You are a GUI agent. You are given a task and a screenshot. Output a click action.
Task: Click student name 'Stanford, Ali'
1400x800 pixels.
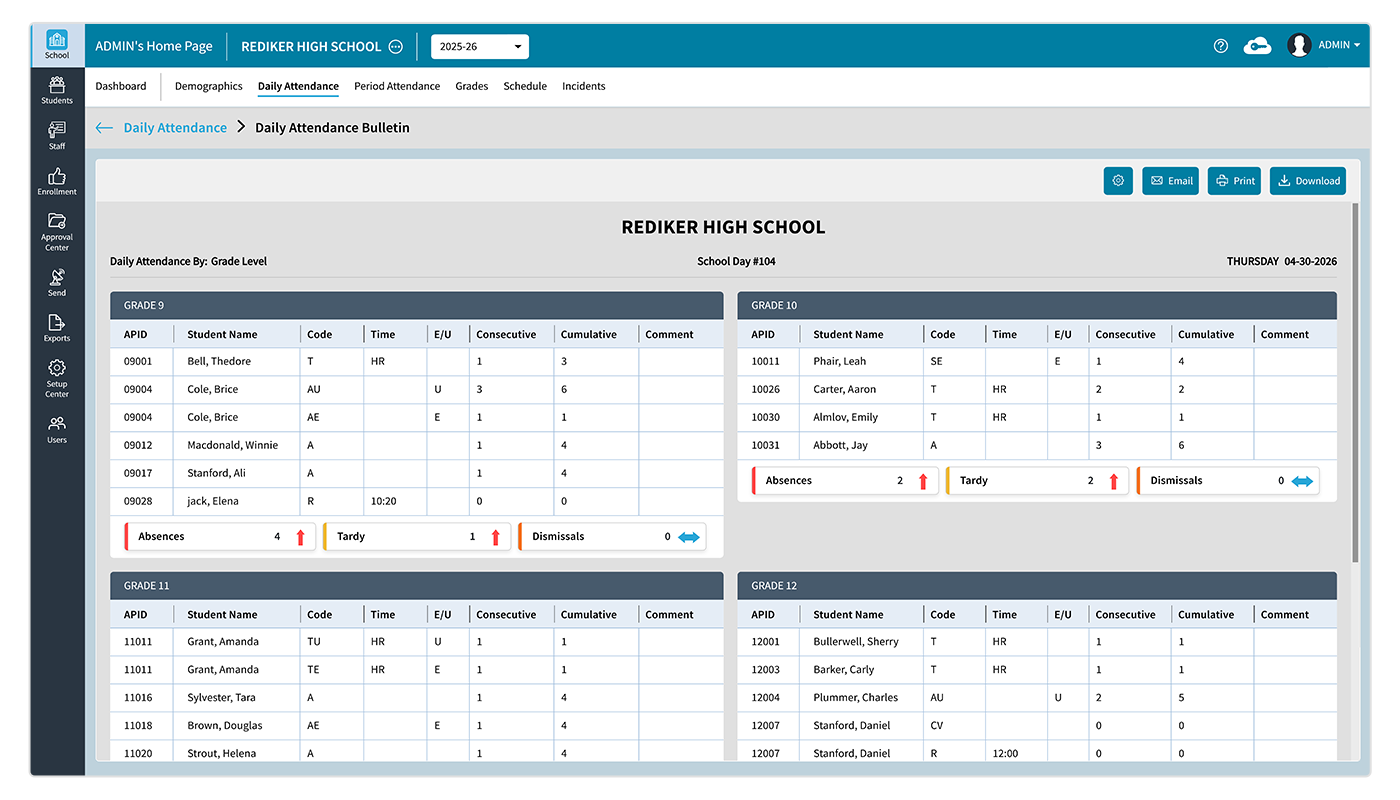click(216, 473)
